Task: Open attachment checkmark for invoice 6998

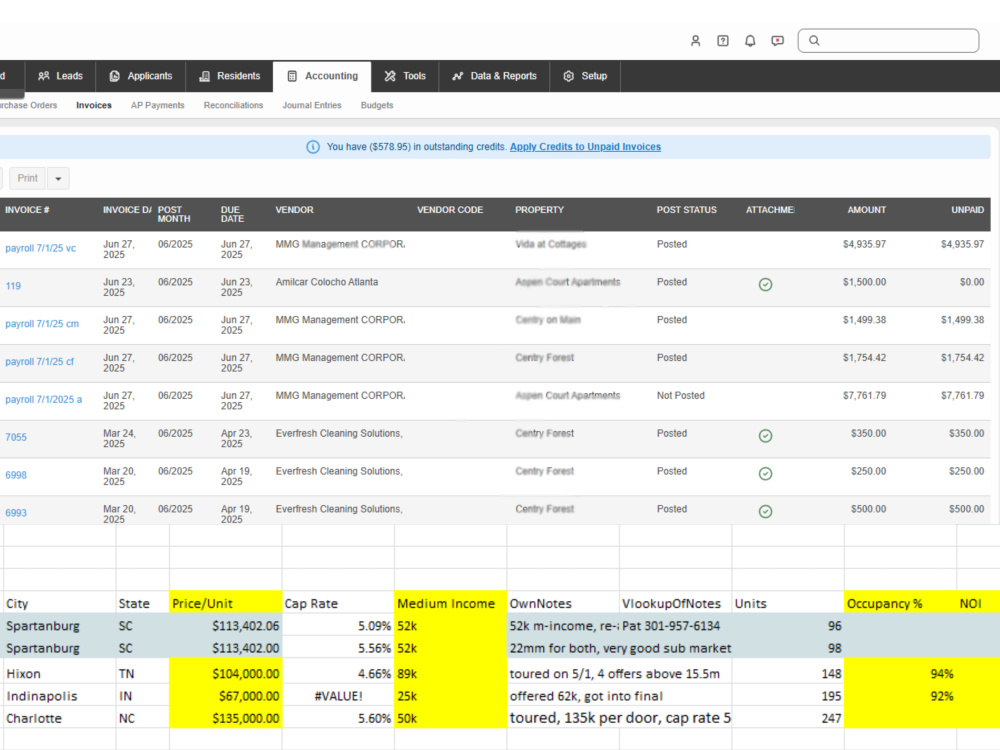Action: (x=765, y=473)
